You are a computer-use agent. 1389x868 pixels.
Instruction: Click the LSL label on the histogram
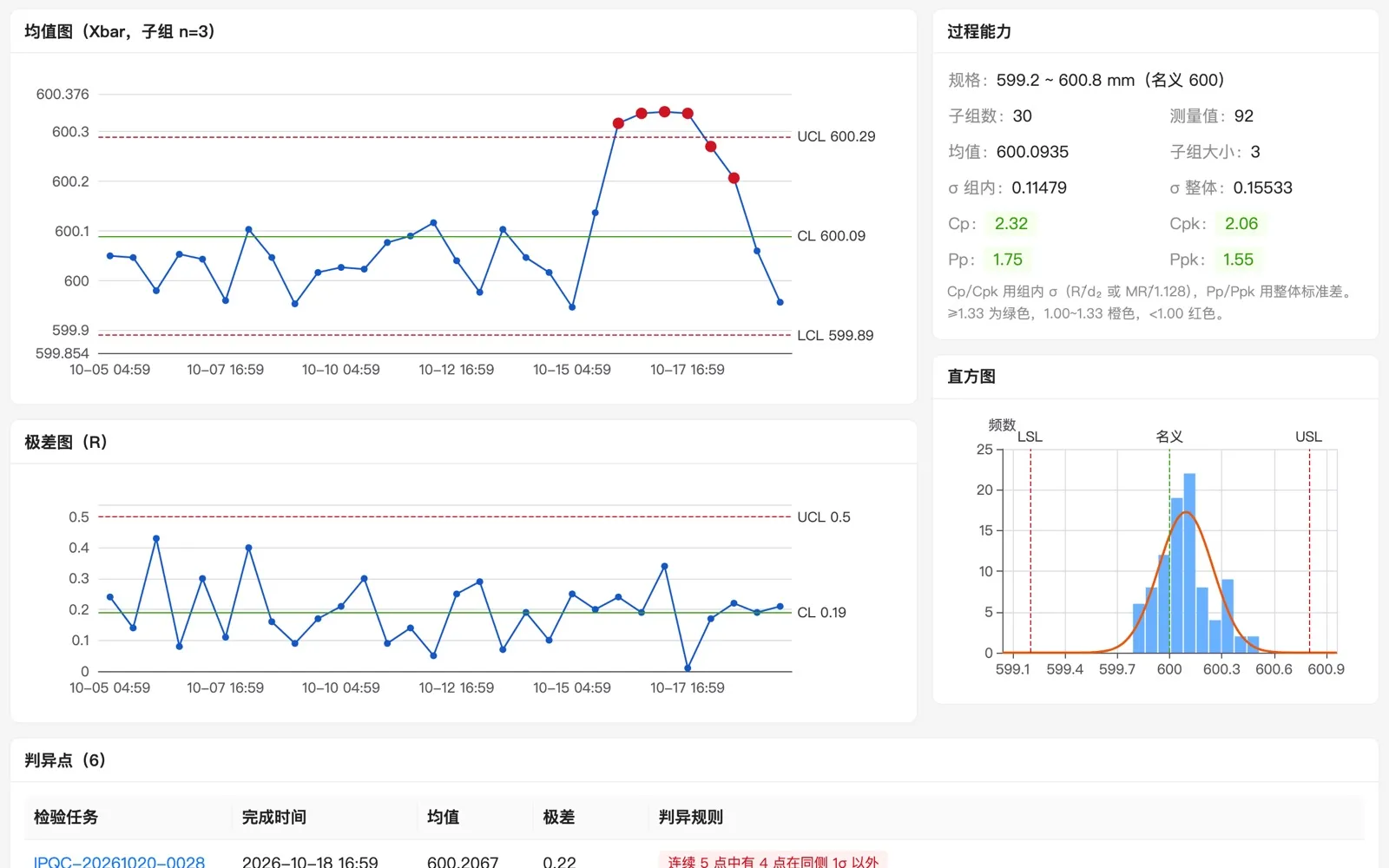click(1030, 437)
